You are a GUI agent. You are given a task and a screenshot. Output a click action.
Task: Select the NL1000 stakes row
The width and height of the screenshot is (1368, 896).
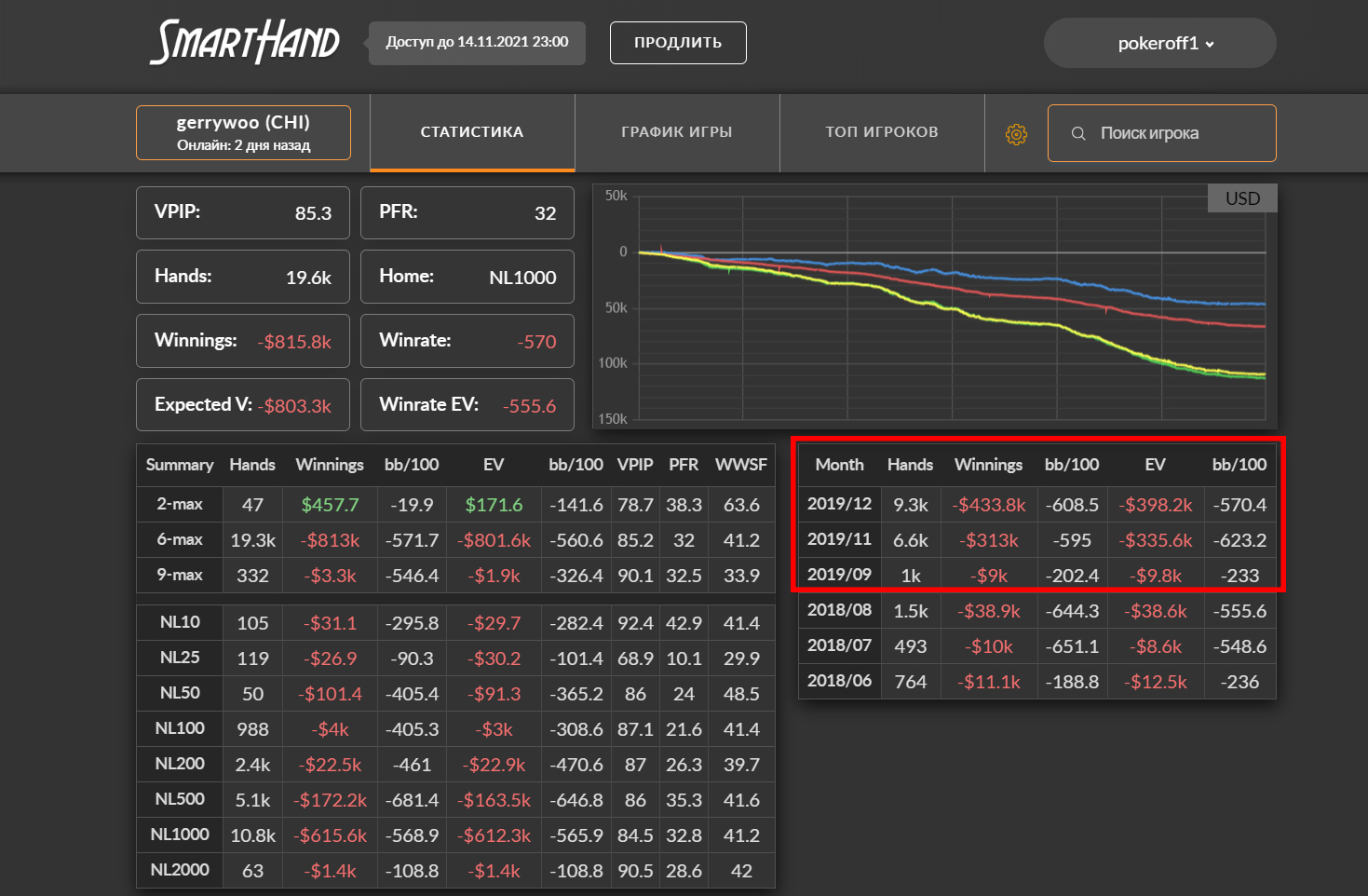180,835
